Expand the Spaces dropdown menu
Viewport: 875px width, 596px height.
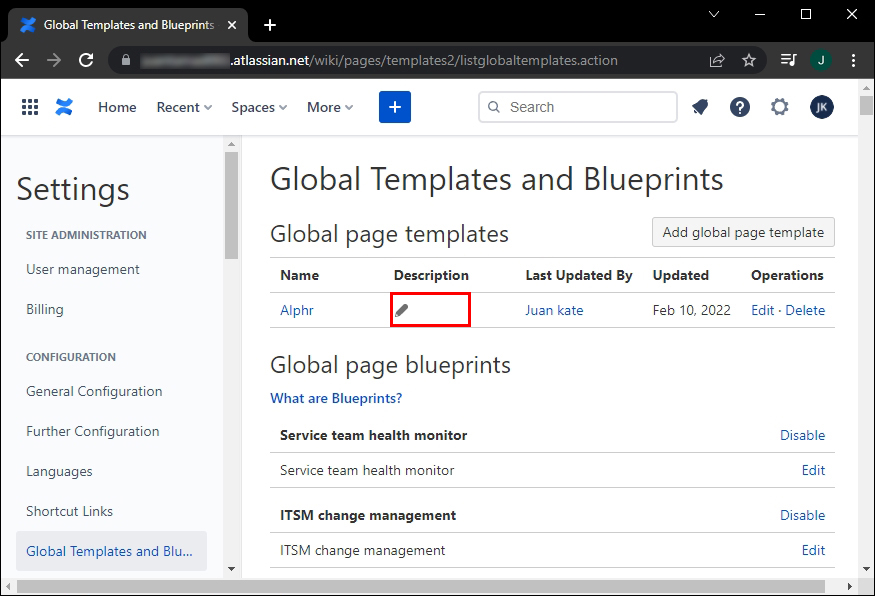click(x=259, y=107)
